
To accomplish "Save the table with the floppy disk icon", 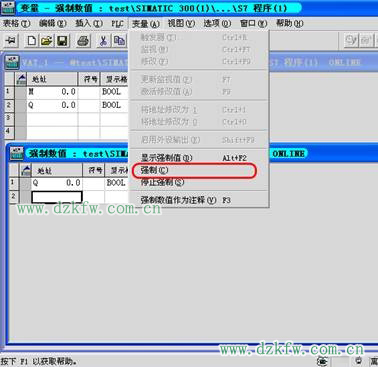I will pos(62,41).
